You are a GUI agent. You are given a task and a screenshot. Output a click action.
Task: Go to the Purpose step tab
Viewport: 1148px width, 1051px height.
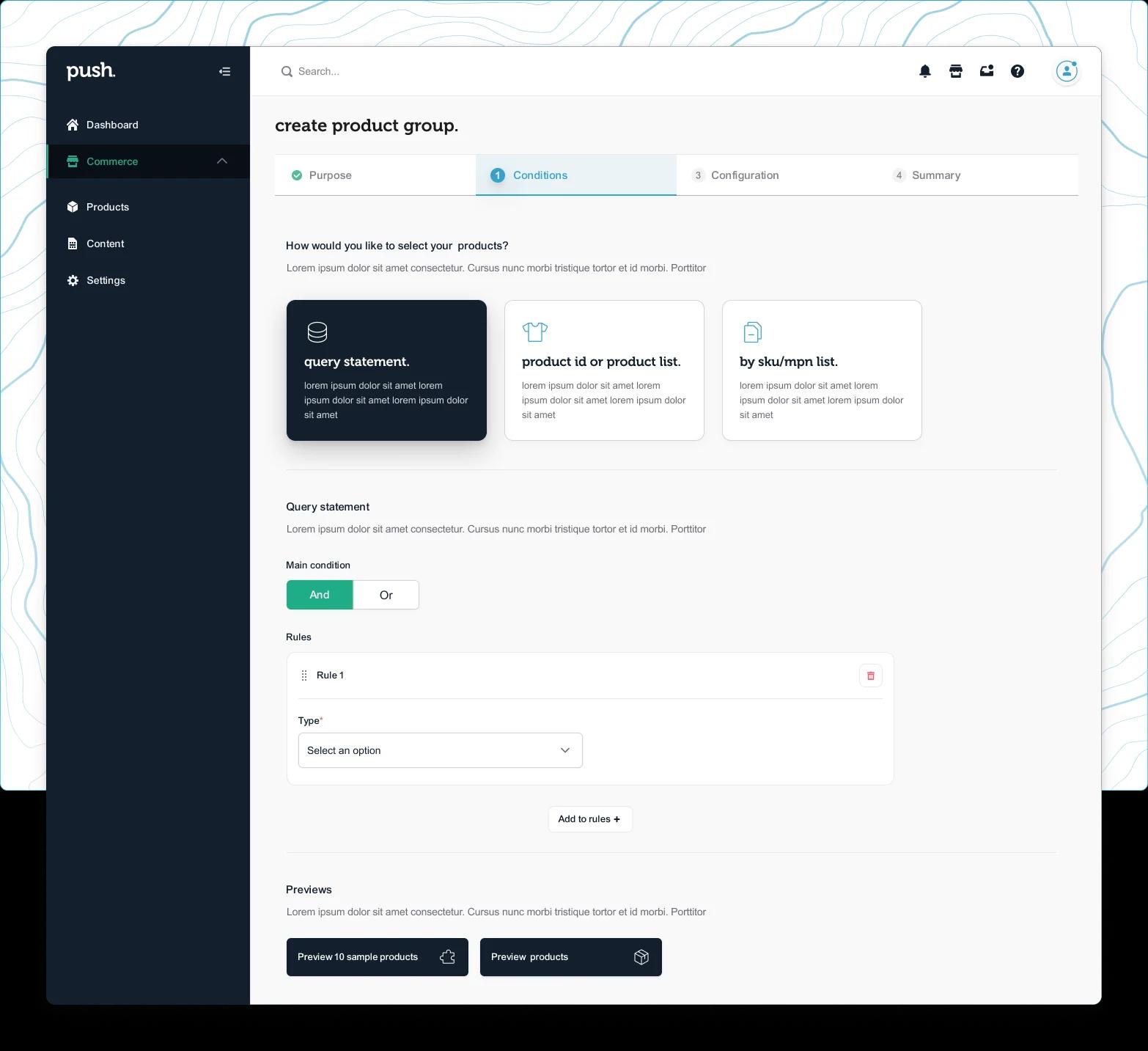(375, 175)
